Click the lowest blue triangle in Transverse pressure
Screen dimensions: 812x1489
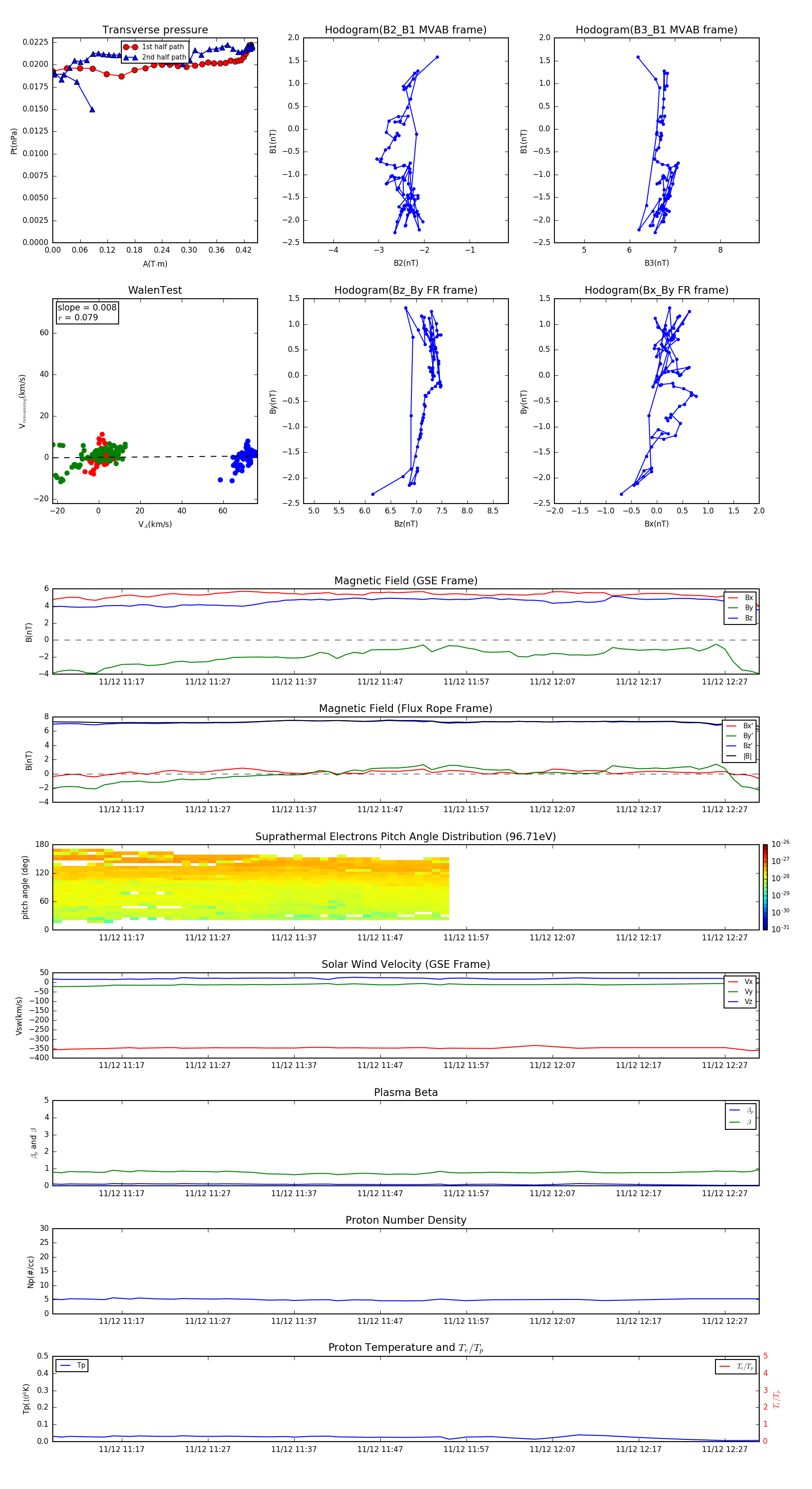92,109
